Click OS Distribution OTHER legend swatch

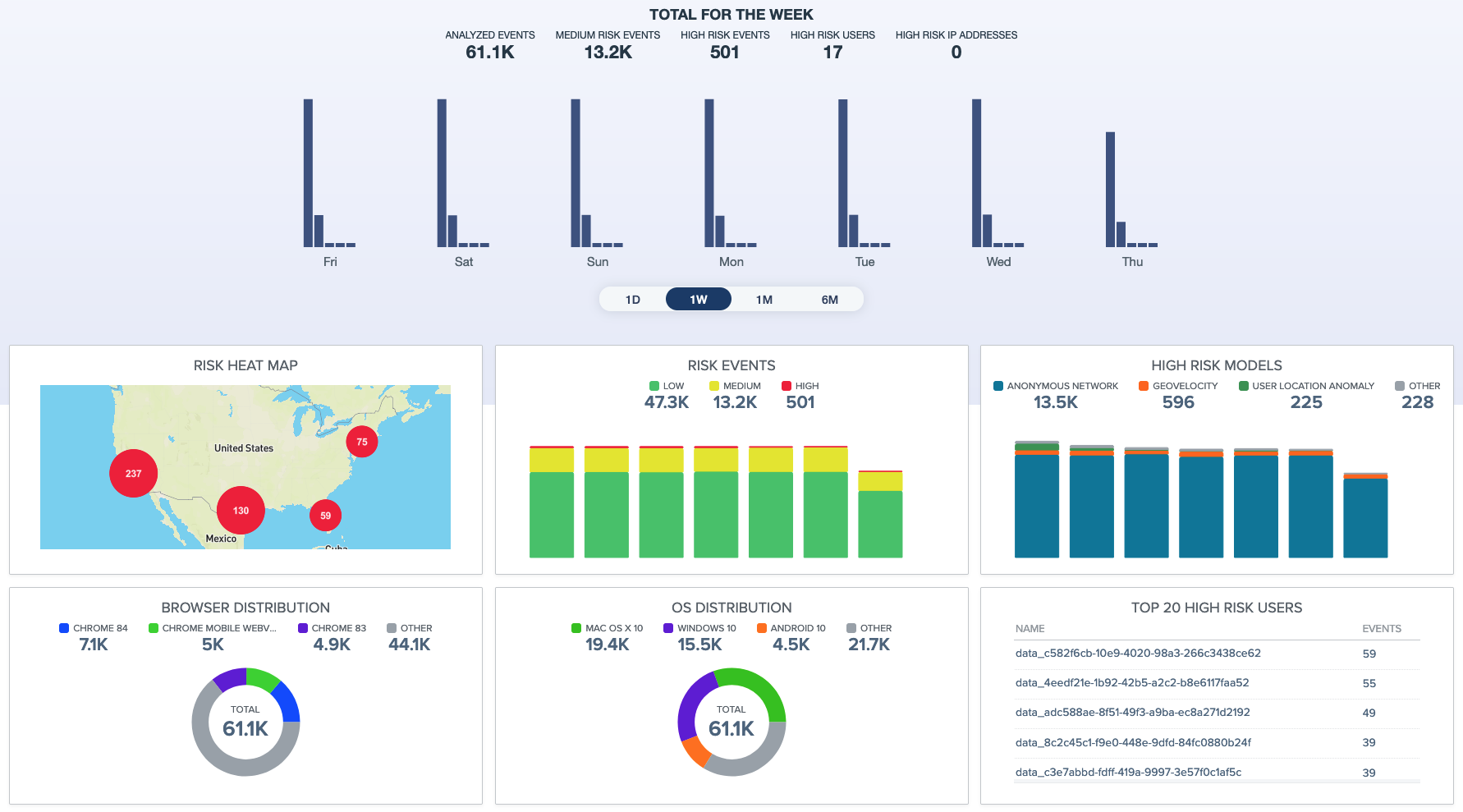point(851,628)
